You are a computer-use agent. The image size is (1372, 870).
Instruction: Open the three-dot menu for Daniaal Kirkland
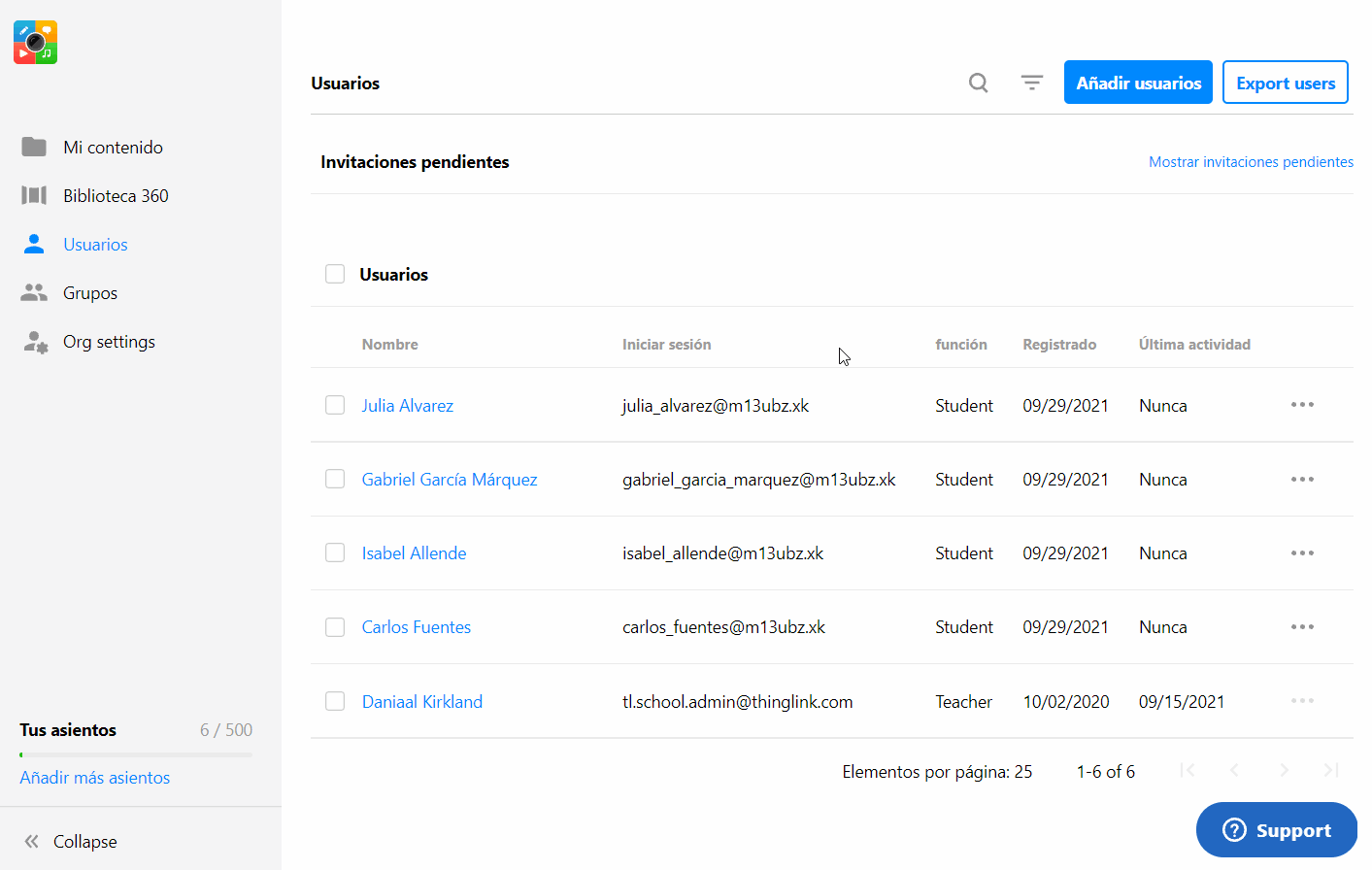click(1302, 700)
